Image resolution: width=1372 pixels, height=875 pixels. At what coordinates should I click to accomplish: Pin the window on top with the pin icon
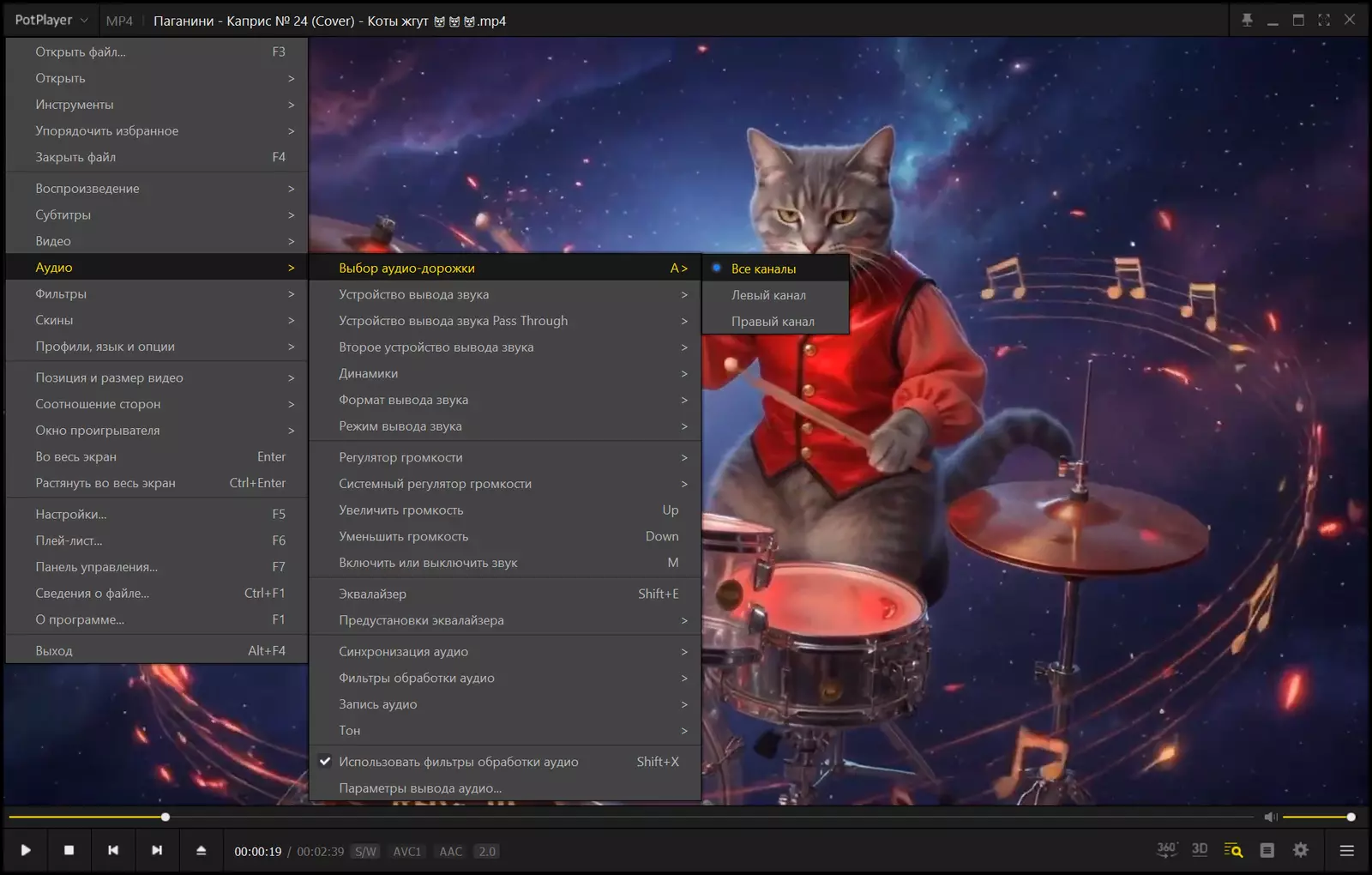coord(1247,20)
